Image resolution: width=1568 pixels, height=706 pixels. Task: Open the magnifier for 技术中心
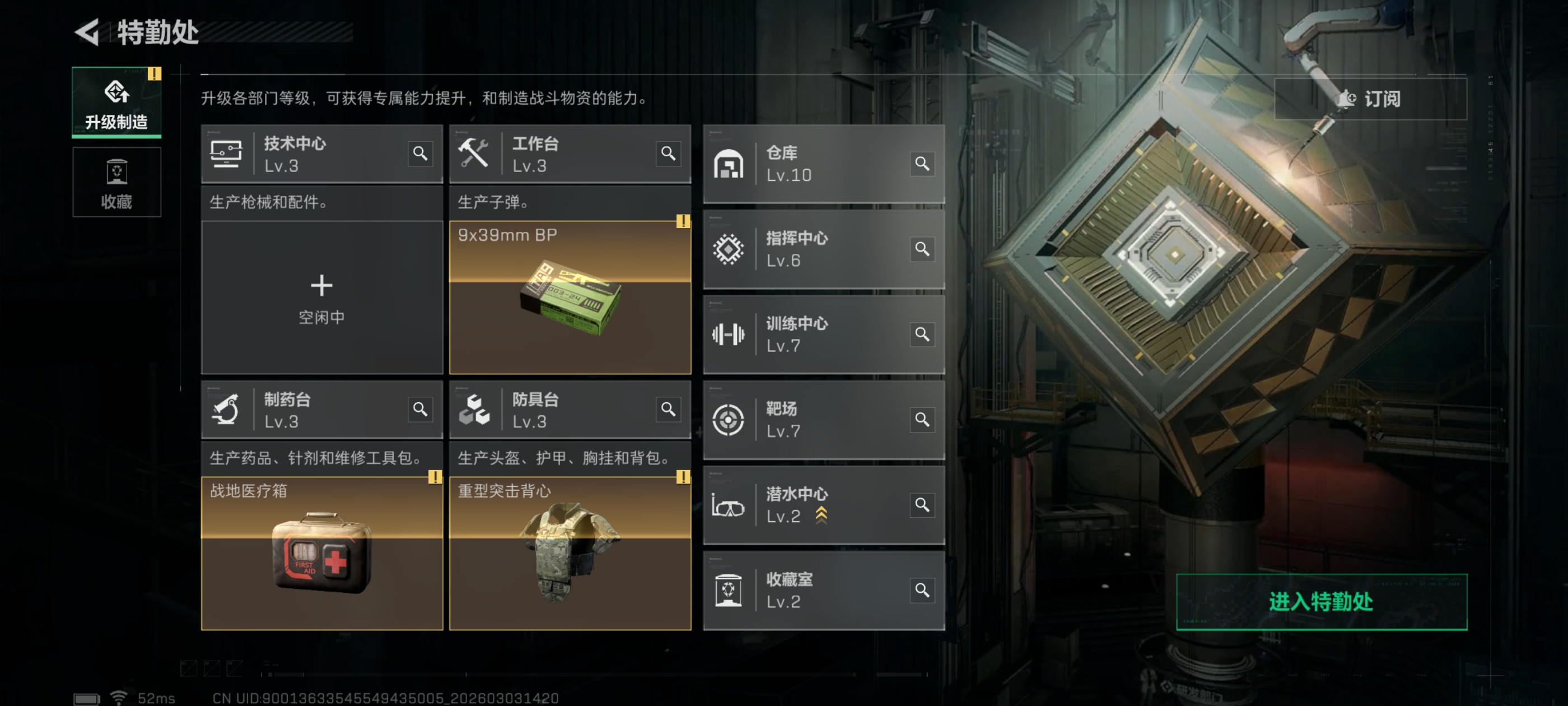click(420, 154)
